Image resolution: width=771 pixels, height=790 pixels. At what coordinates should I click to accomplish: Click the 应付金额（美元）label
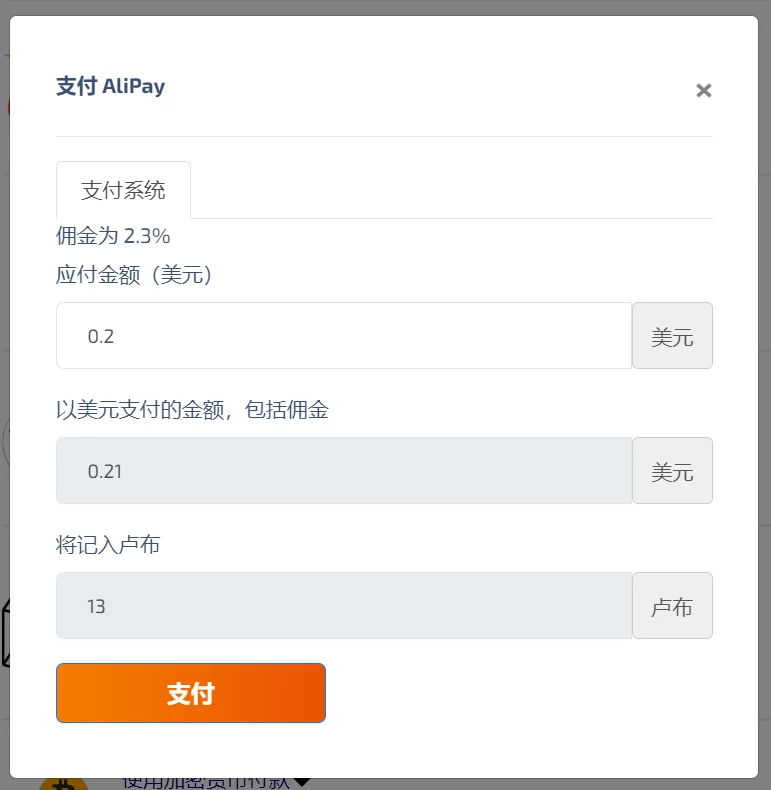click(x=134, y=275)
